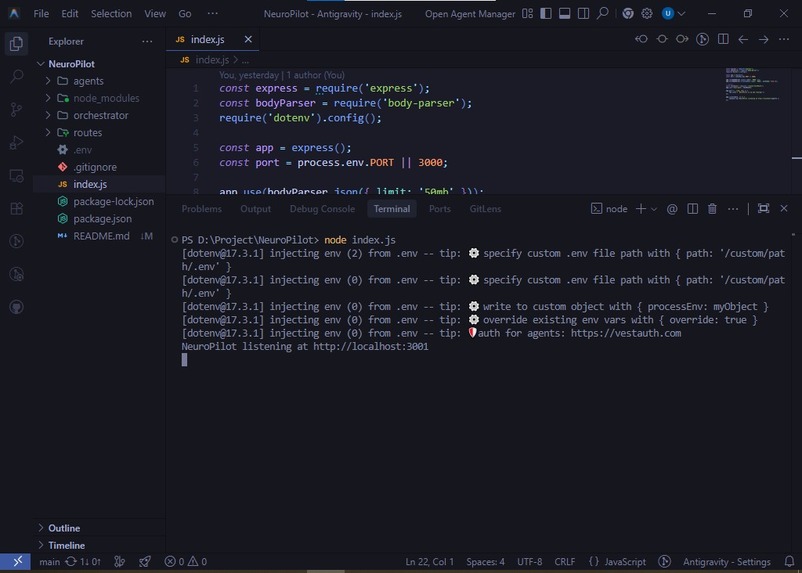Toggle file blame annotations icon
This screenshot has height=573, width=802.
pos(702,39)
